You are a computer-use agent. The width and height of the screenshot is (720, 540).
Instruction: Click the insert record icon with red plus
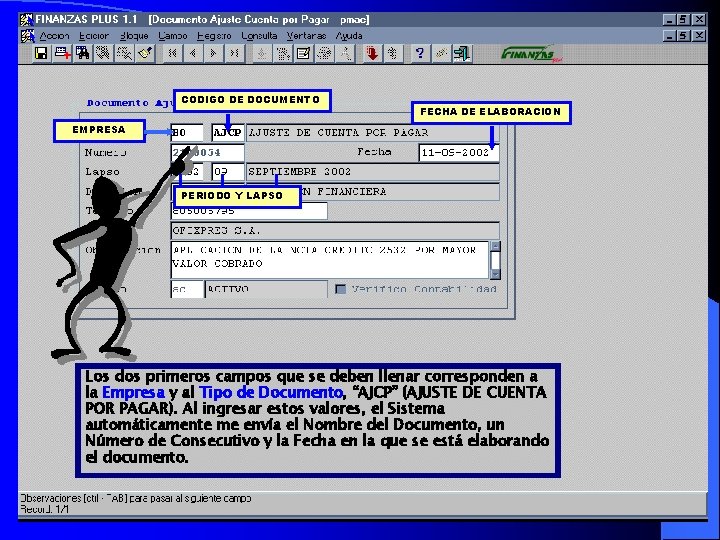62,54
